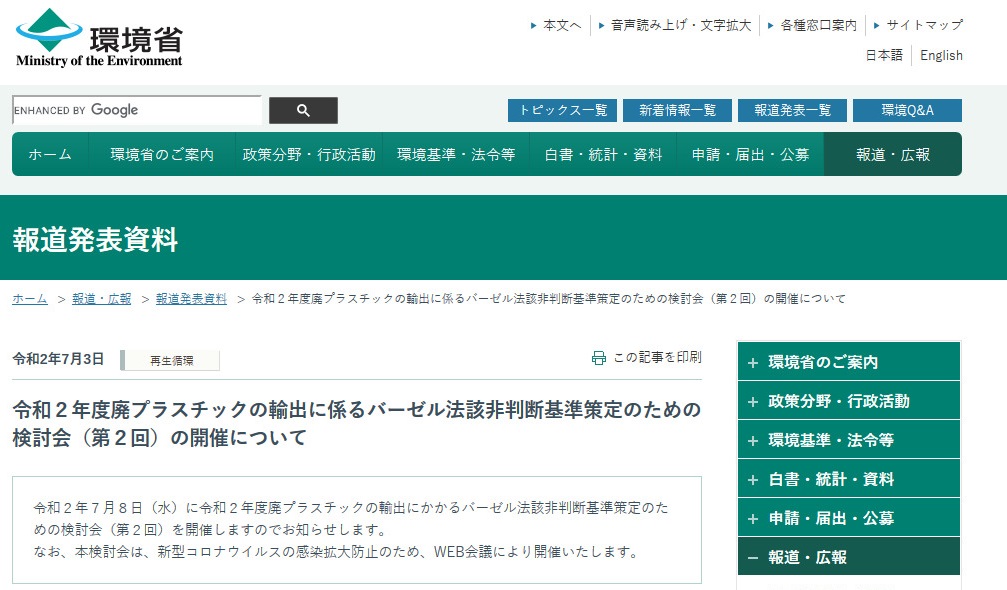Open the 報道発表一覧 button
Screen dimensions: 1007x590
[x=792, y=110]
